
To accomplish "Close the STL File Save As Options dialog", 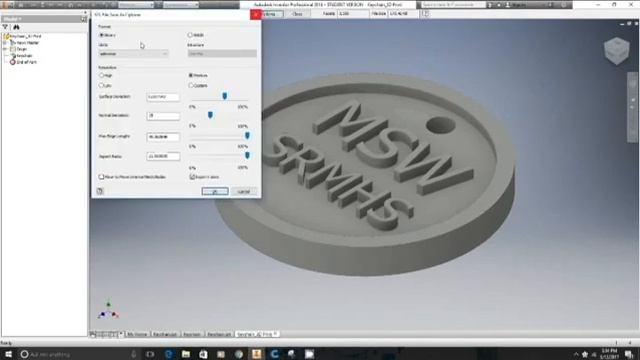I will [x=256, y=14].
